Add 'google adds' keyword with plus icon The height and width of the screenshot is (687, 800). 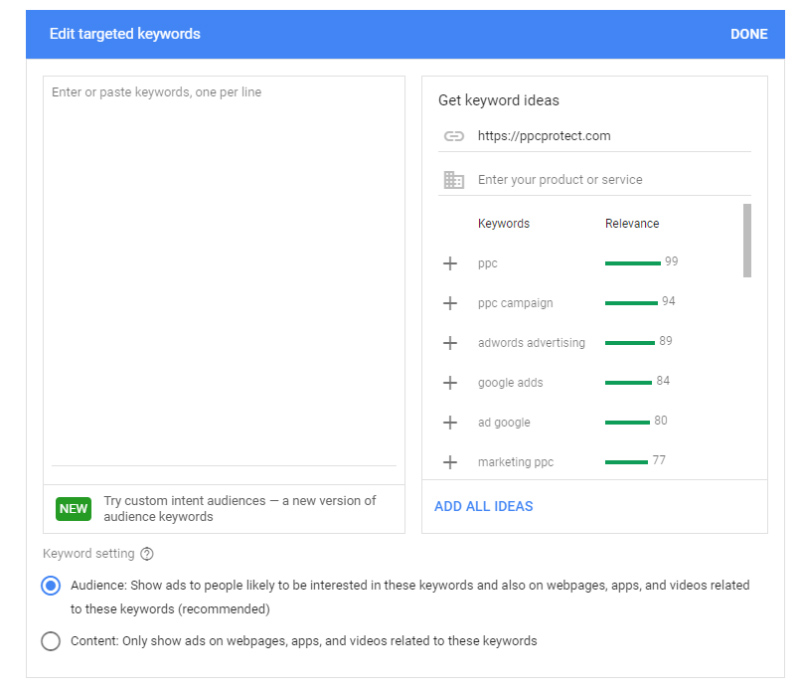pyautogui.click(x=450, y=383)
